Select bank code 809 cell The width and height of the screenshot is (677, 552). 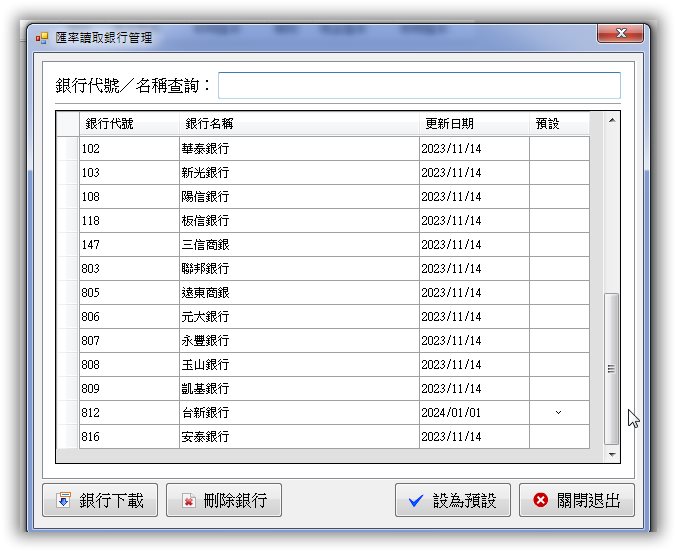click(129, 389)
